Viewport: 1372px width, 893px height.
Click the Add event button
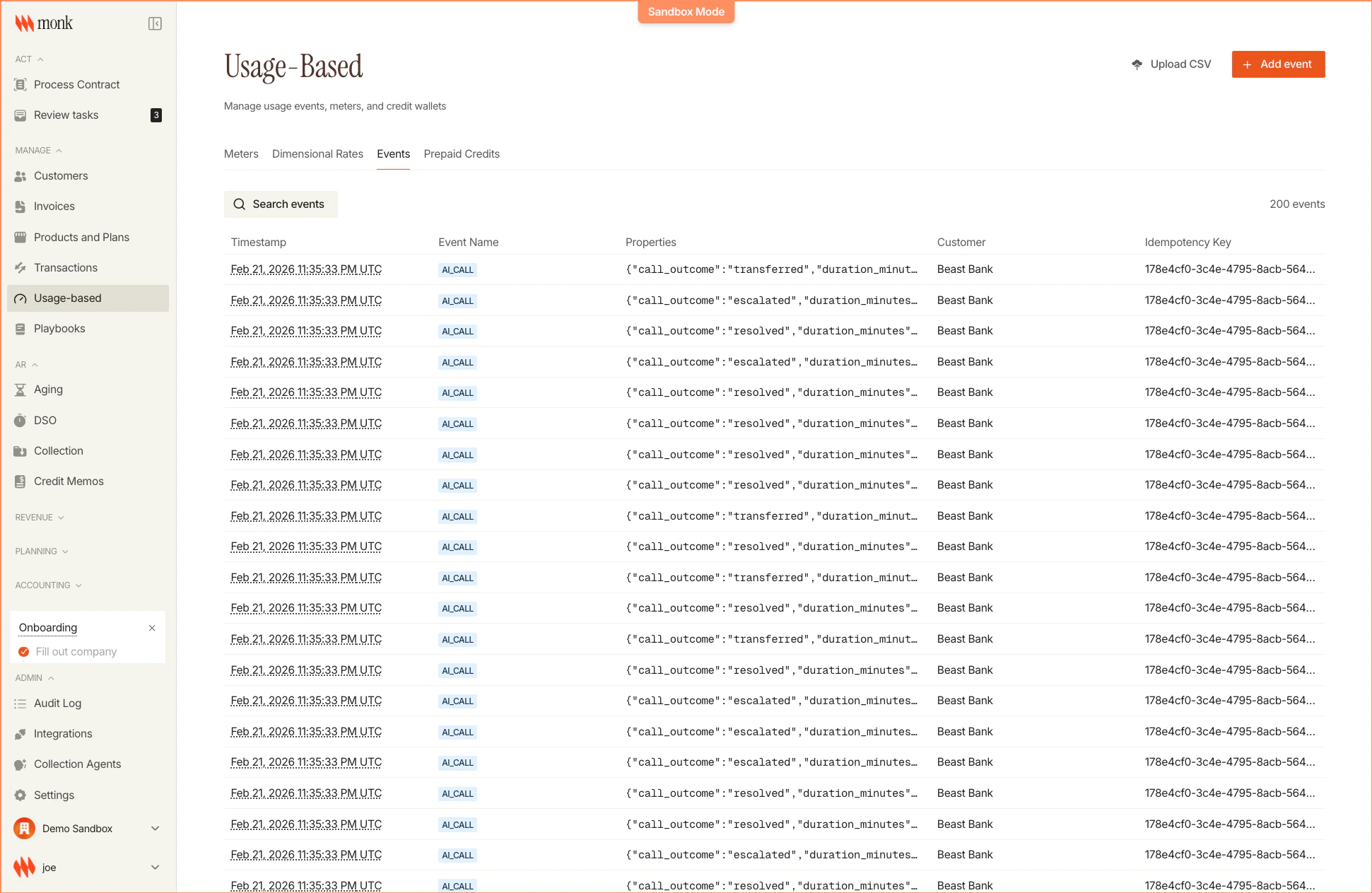[1278, 64]
